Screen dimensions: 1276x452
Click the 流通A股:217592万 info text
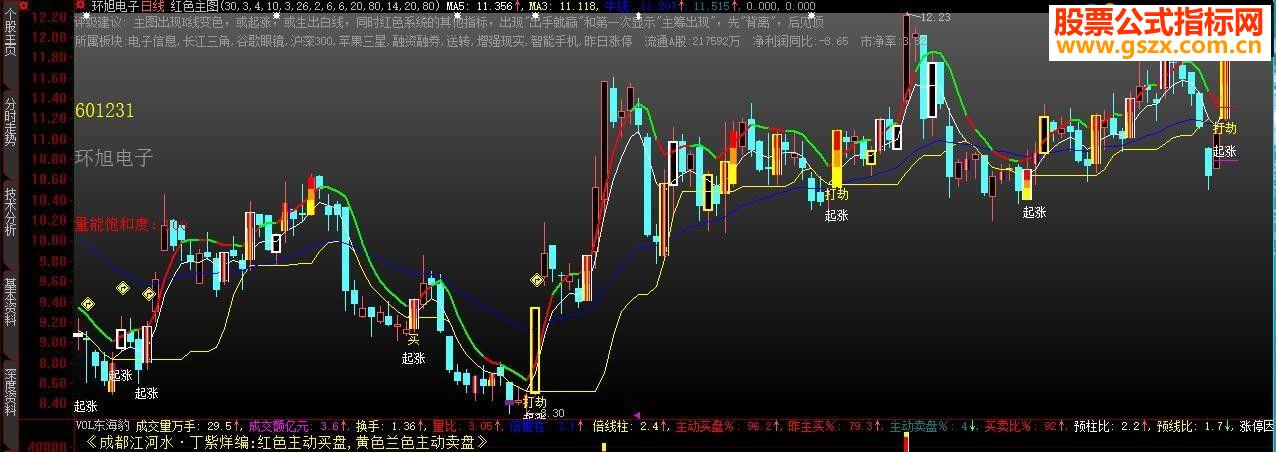[x=693, y=41]
